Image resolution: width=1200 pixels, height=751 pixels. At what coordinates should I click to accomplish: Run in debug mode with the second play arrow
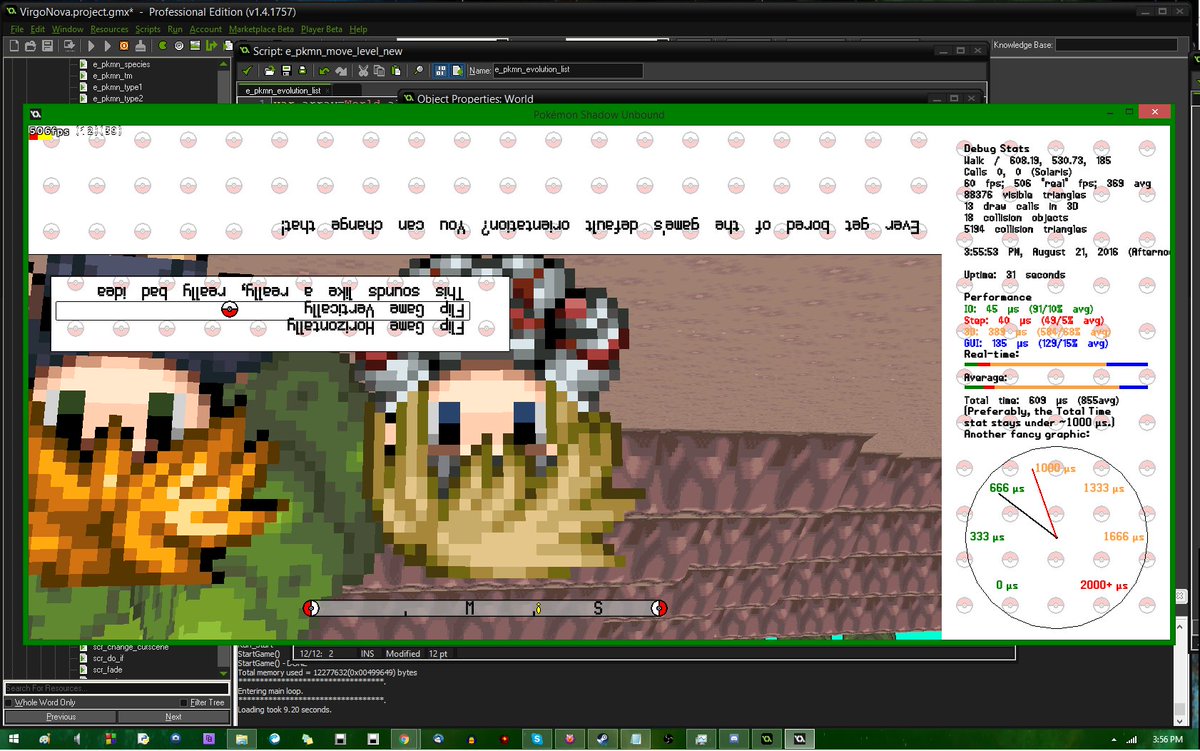coord(108,45)
